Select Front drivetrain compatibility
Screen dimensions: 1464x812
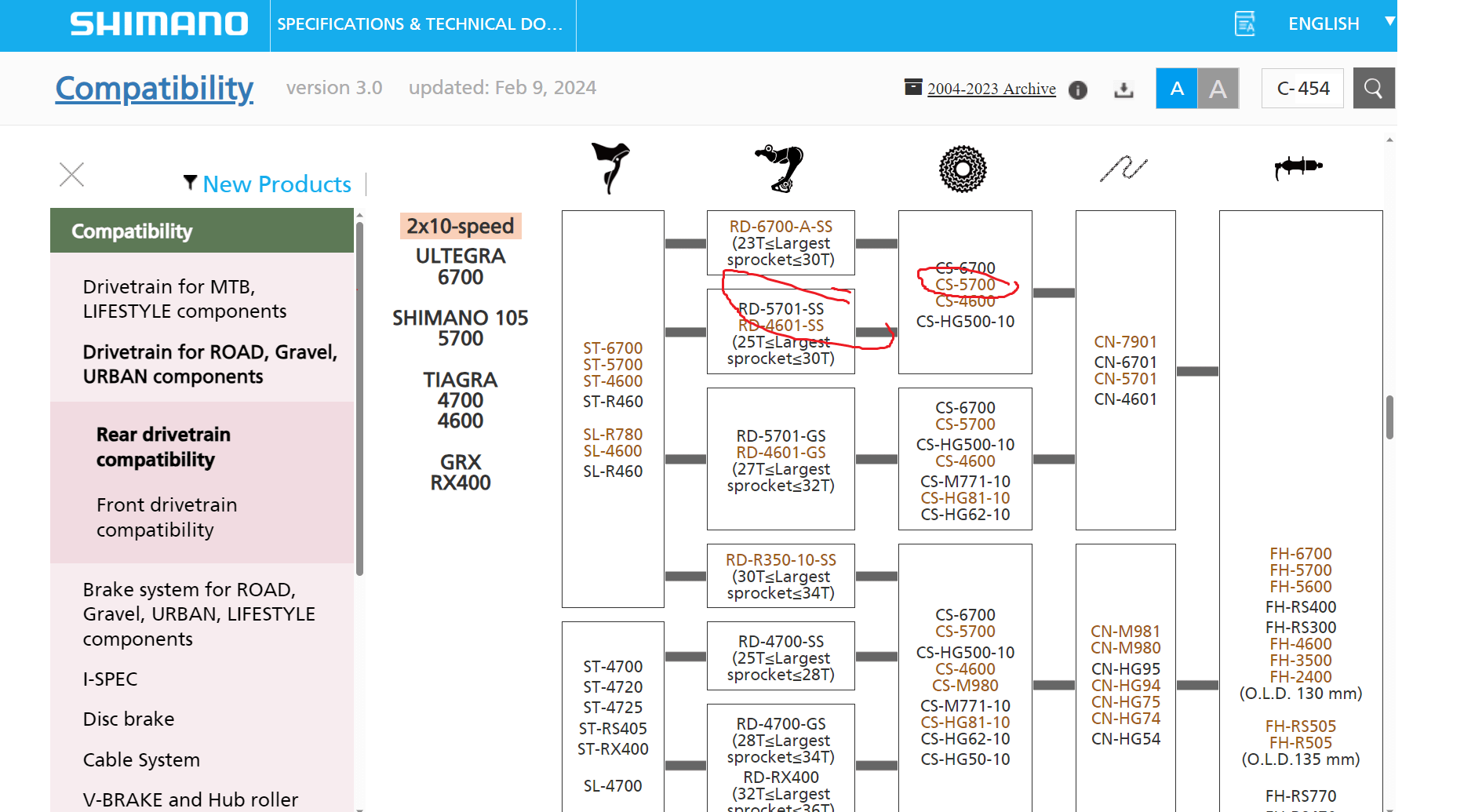click(x=166, y=517)
